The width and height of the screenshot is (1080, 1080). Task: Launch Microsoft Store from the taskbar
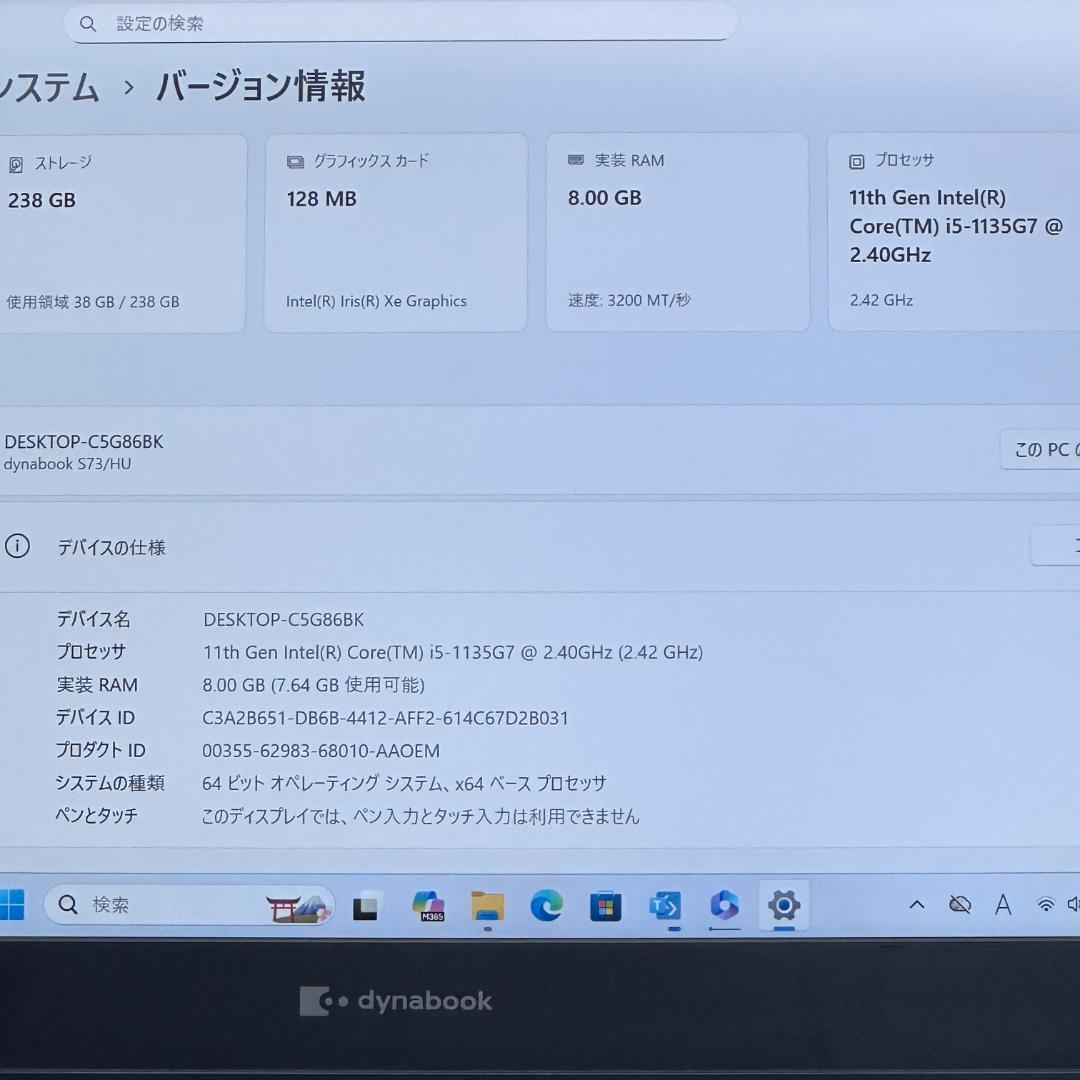pyautogui.click(x=605, y=905)
